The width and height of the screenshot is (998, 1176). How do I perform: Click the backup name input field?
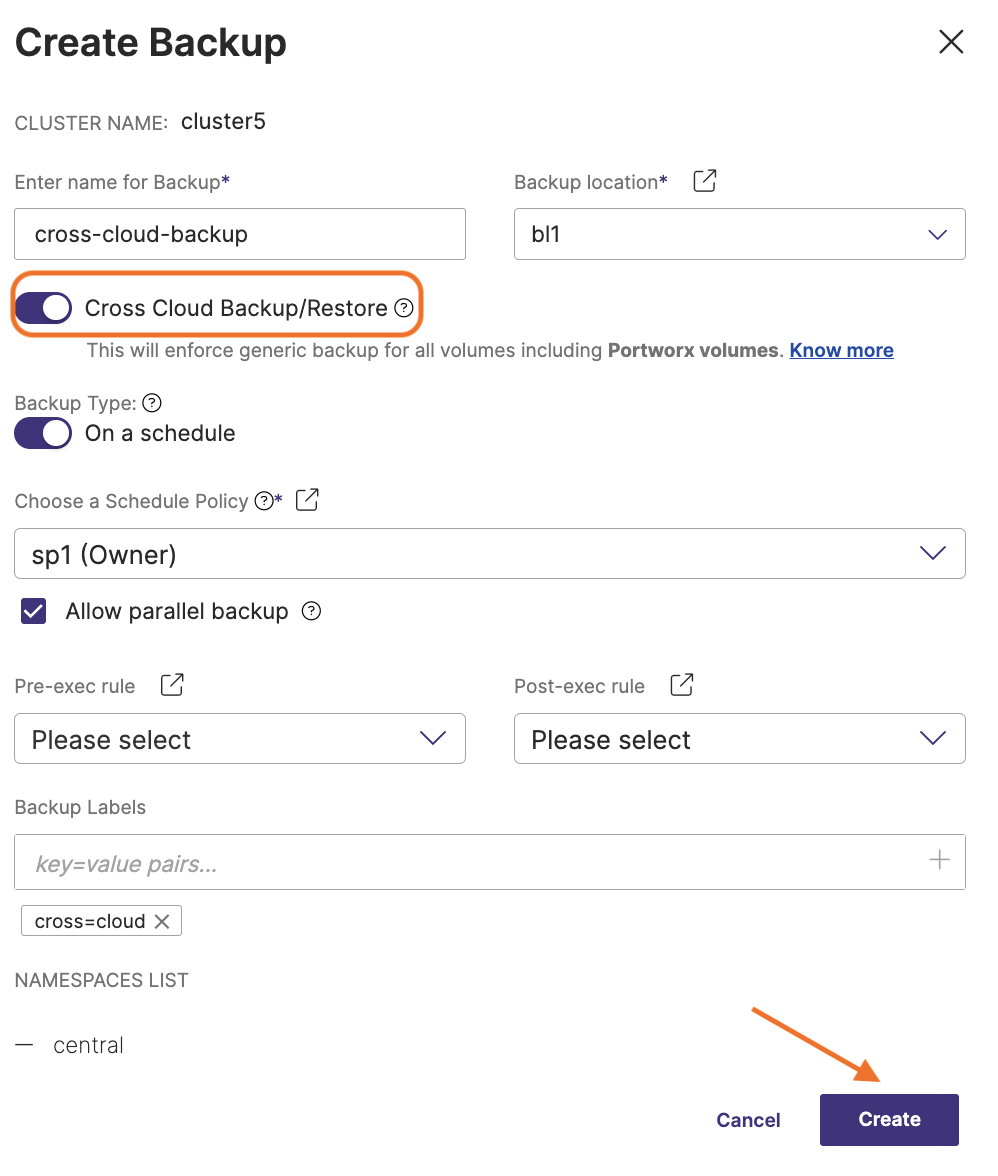pyautogui.click(x=240, y=235)
